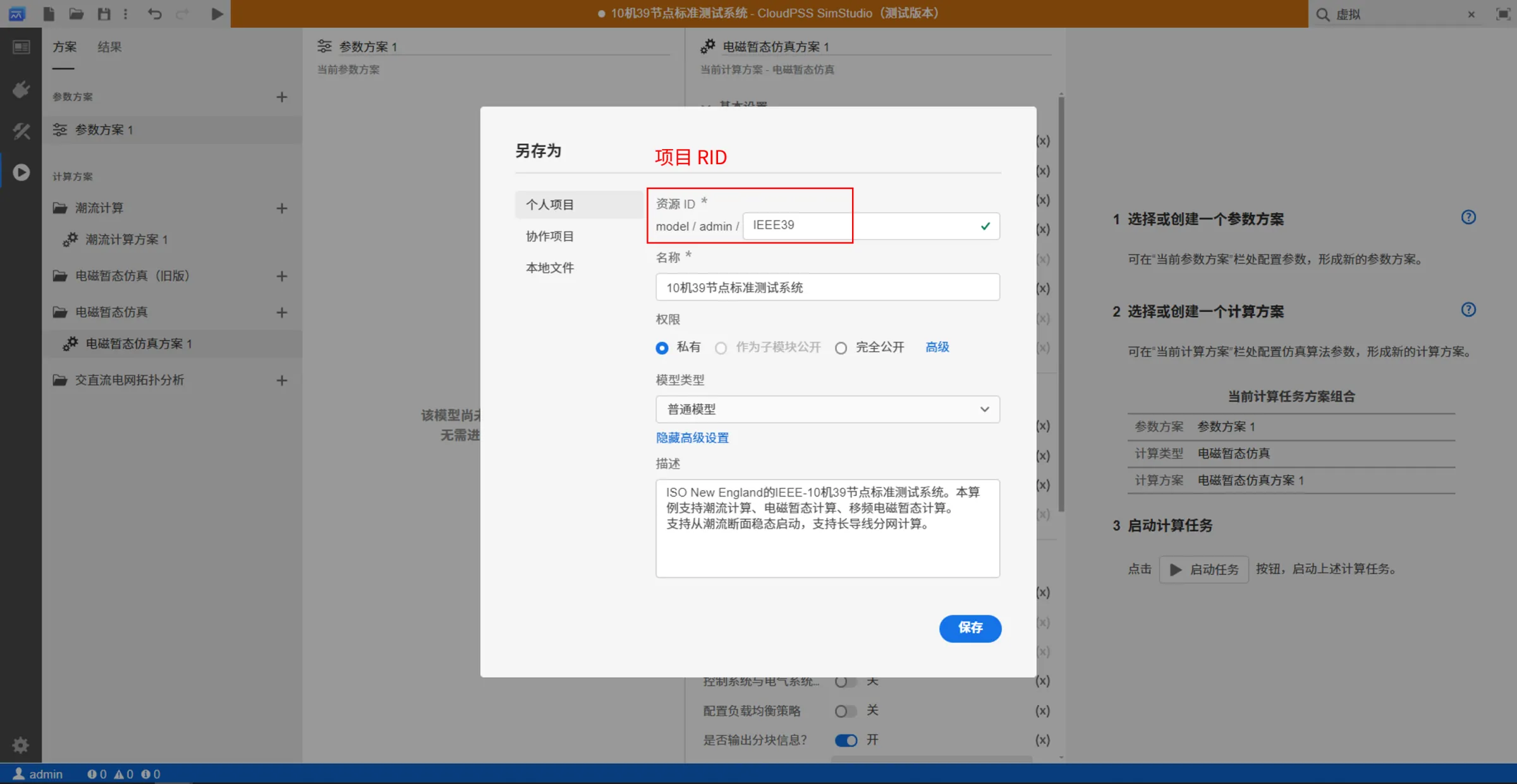Add a new 电磁暂态仿真（旧版）scheme
This screenshot has width=1517, height=784.
(x=282, y=276)
